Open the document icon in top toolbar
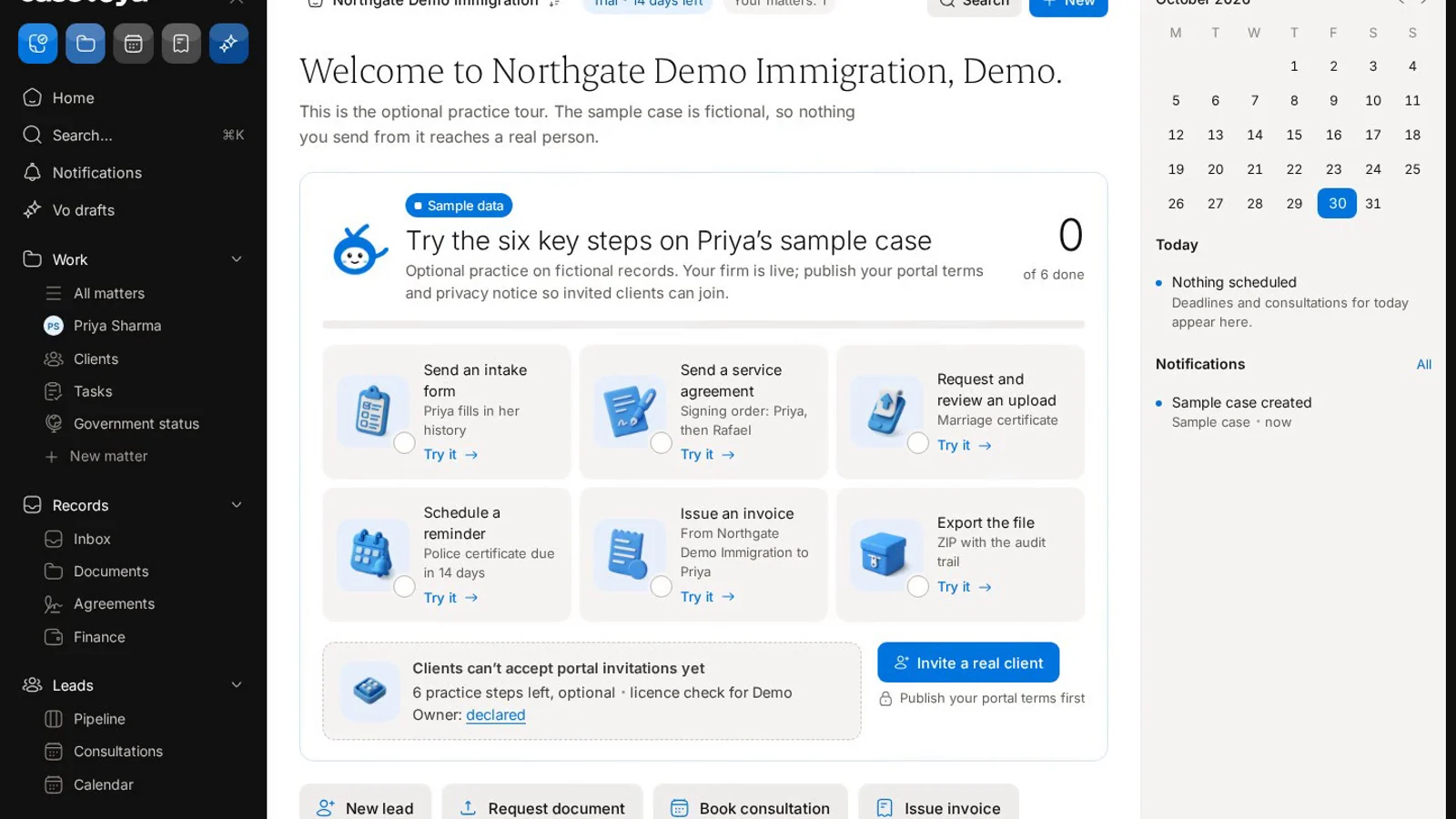 click(x=181, y=44)
